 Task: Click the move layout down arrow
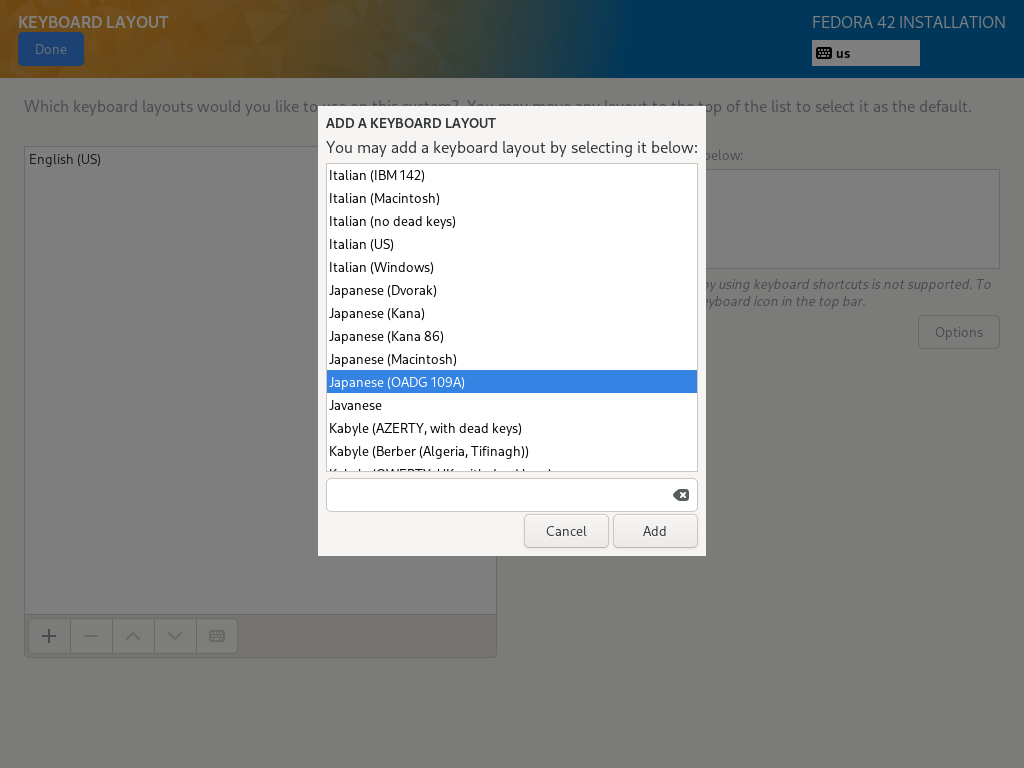tap(175, 636)
